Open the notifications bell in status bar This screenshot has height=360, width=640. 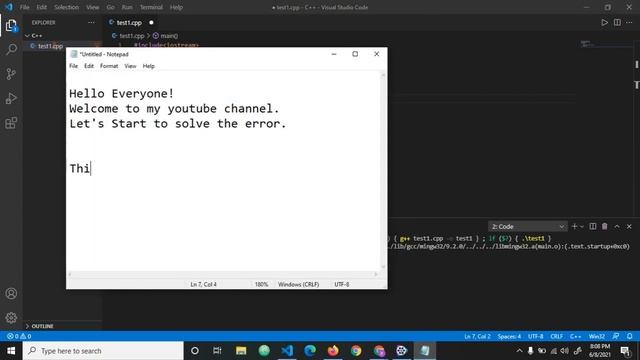(630, 336)
